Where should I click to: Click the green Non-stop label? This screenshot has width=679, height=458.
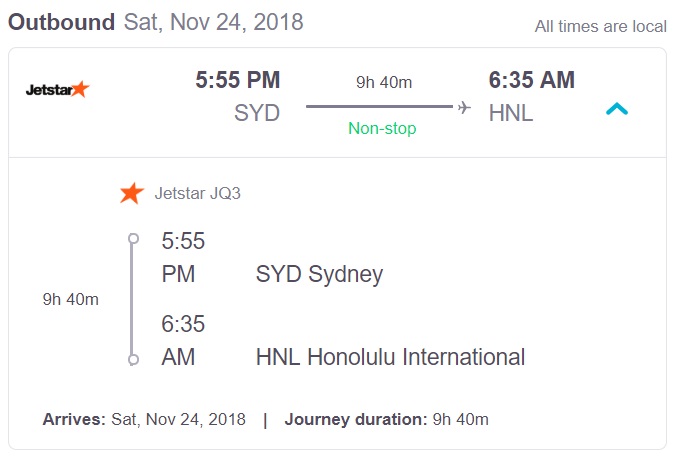point(382,128)
